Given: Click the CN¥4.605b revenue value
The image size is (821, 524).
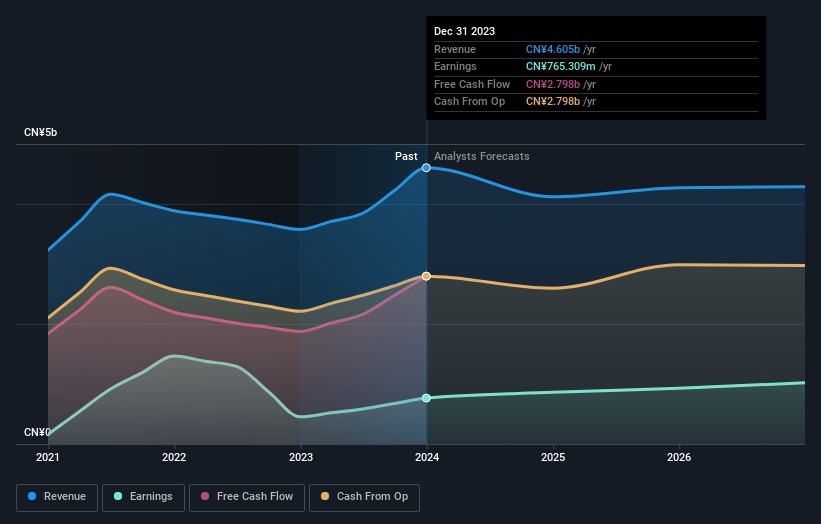Looking at the screenshot, I should click(x=553, y=49).
